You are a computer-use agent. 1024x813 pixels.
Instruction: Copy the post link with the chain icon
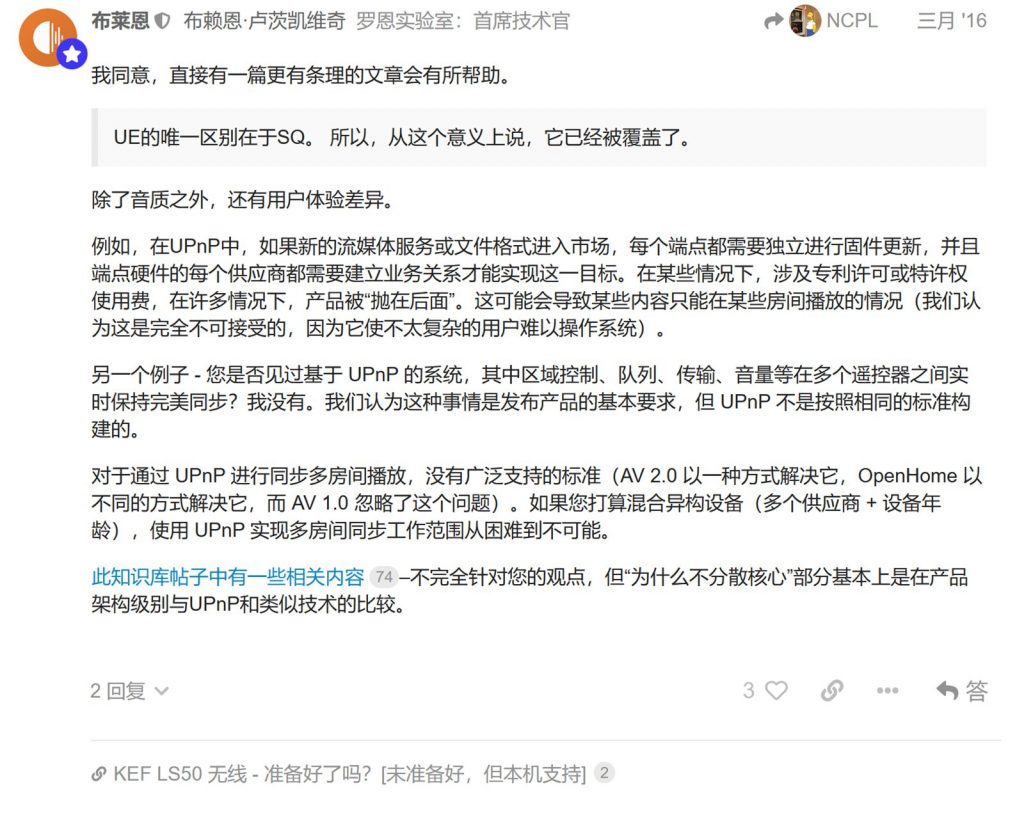(832, 690)
